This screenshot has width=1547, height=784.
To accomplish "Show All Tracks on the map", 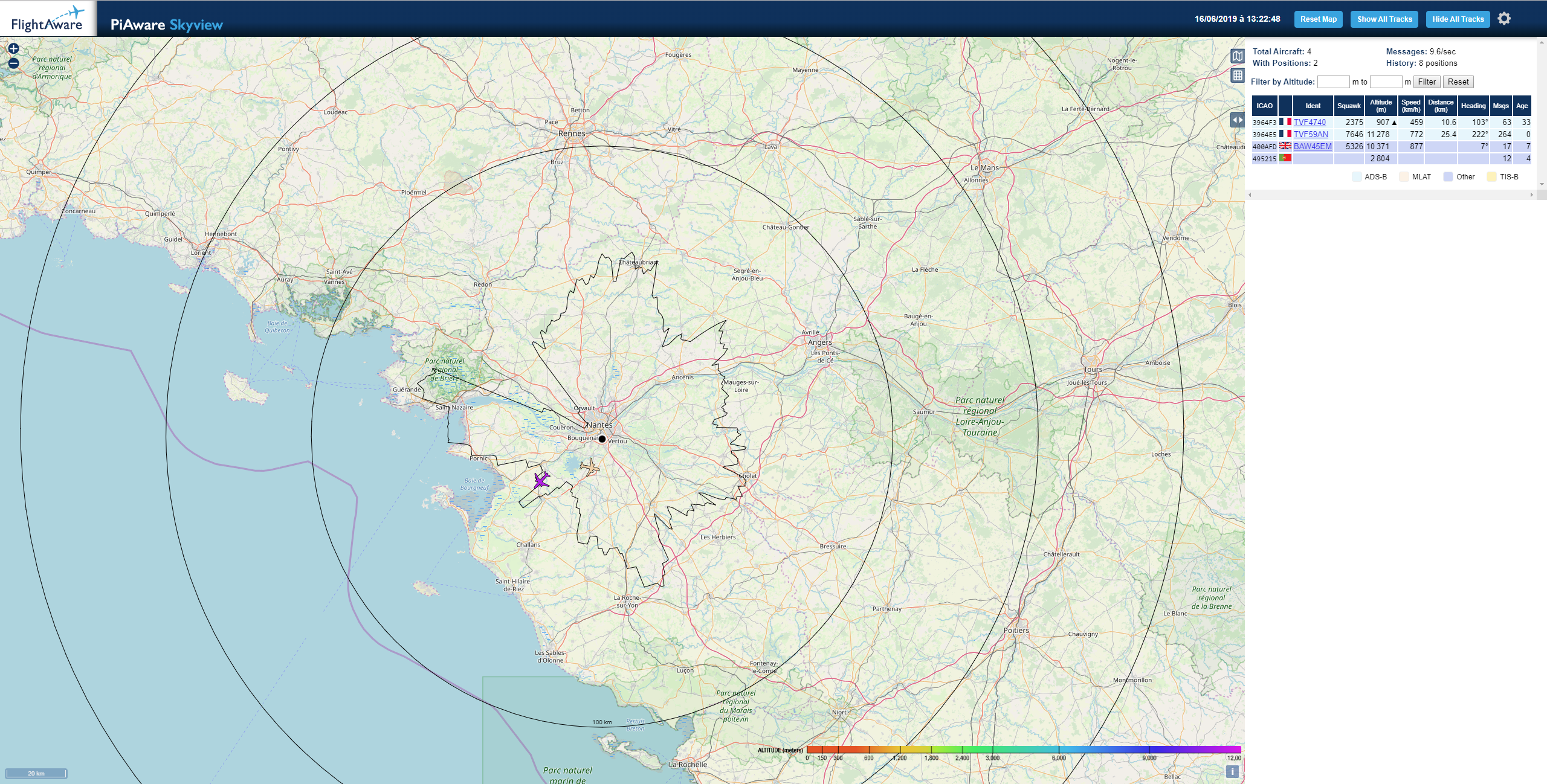I will (1384, 19).
